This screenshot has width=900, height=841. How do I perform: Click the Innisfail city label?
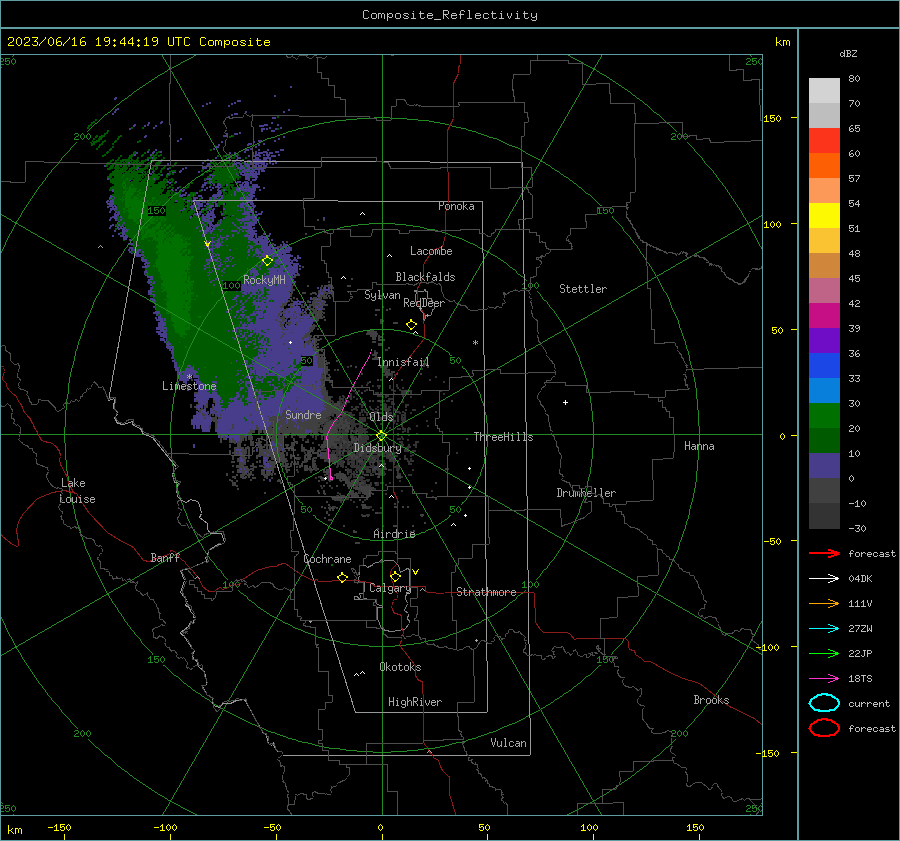403,362
